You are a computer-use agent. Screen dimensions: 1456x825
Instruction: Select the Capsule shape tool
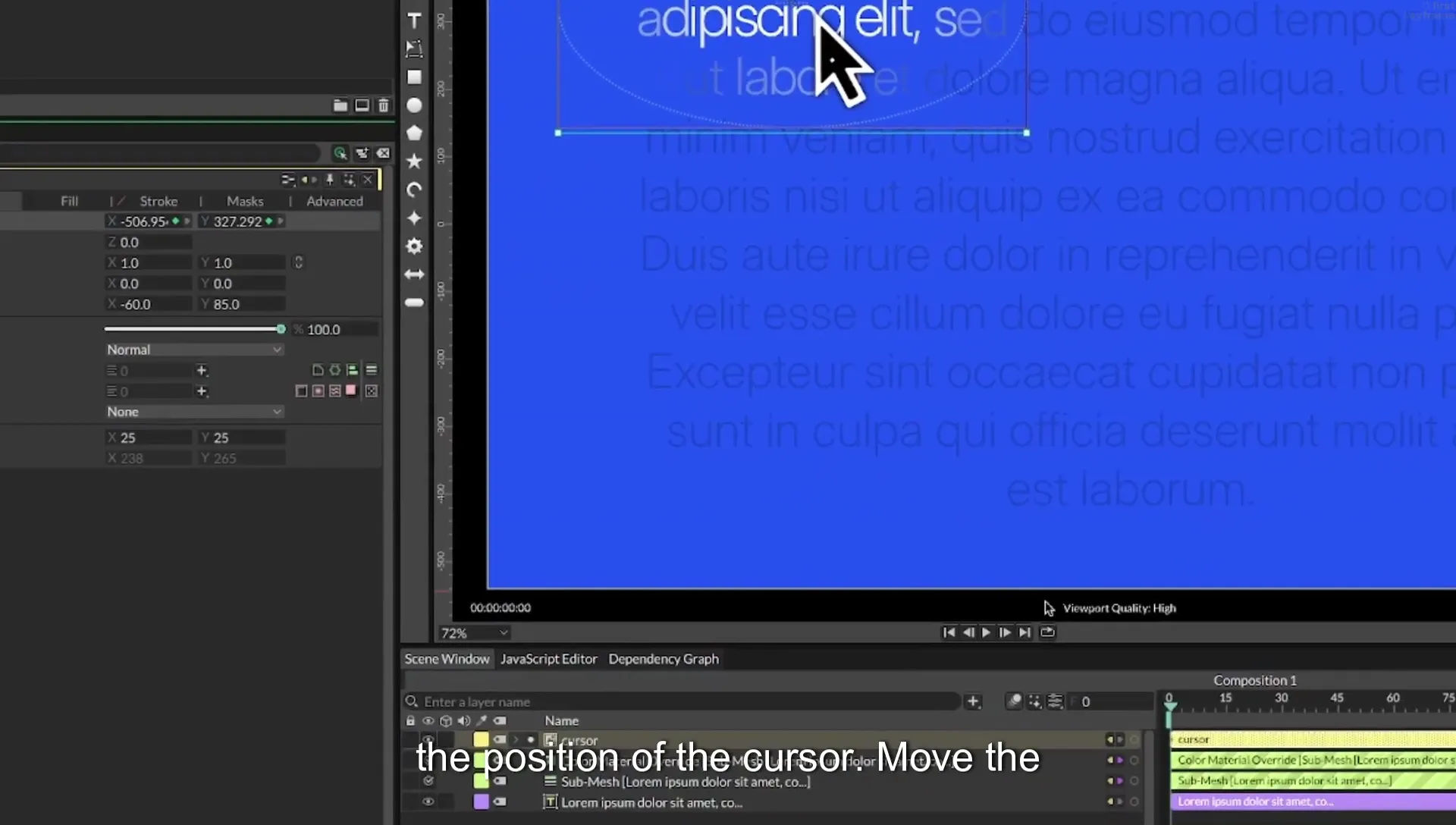pyautogui.click(x=414, y=303)
